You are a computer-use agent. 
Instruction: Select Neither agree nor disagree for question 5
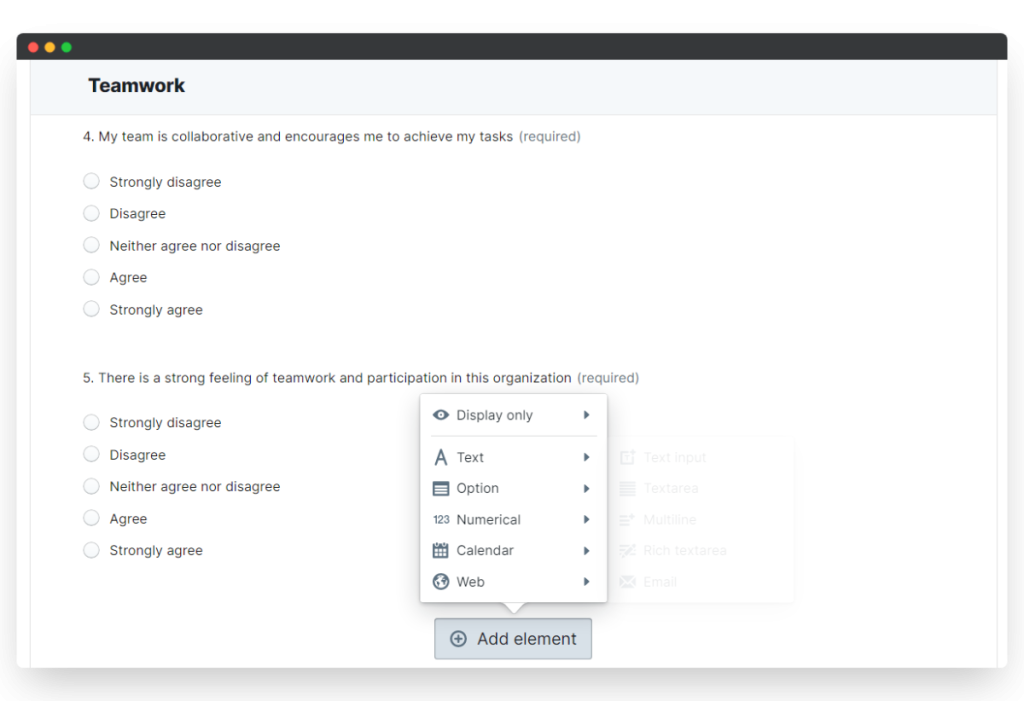91,486
